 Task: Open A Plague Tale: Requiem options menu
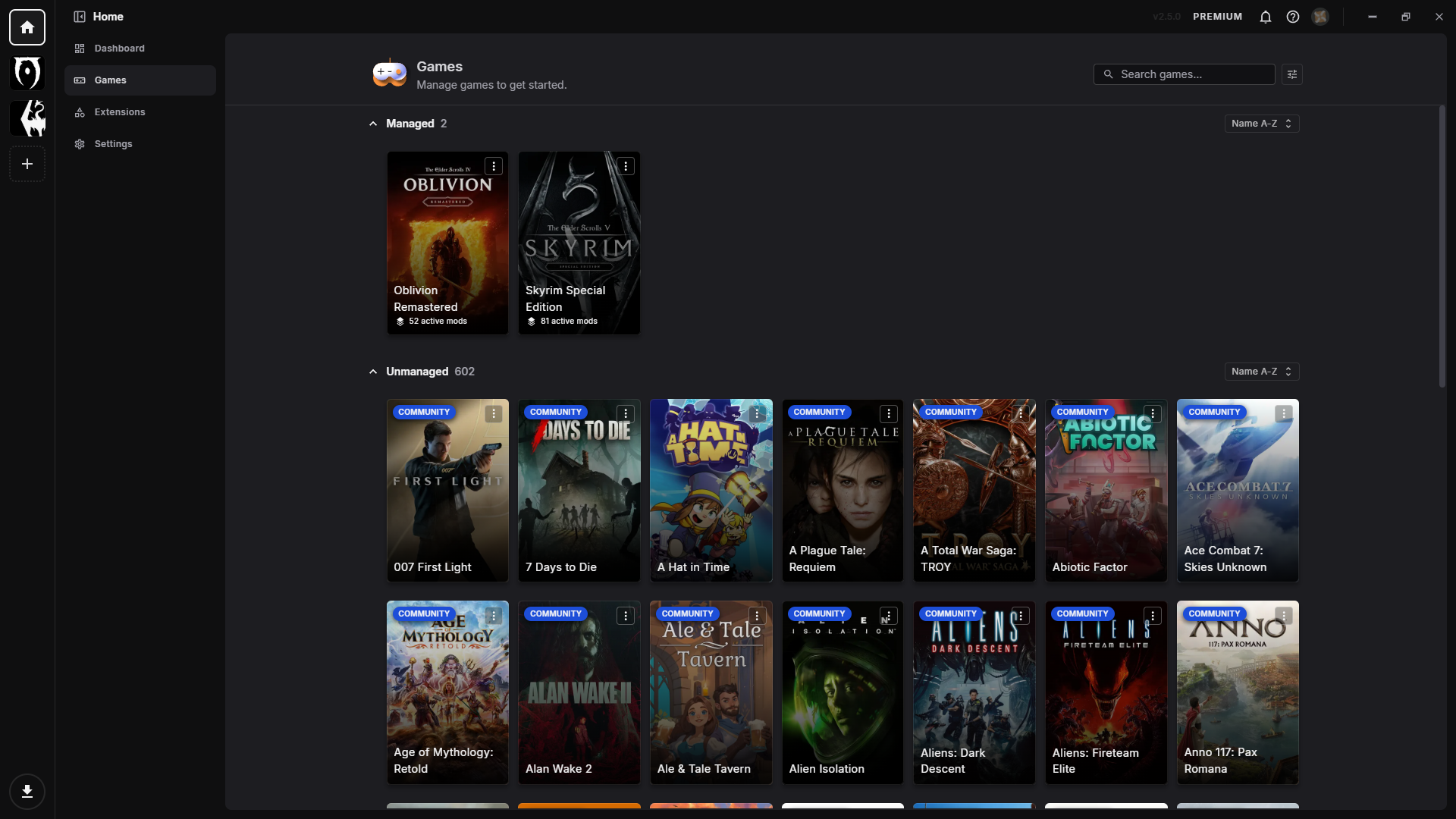889,413
